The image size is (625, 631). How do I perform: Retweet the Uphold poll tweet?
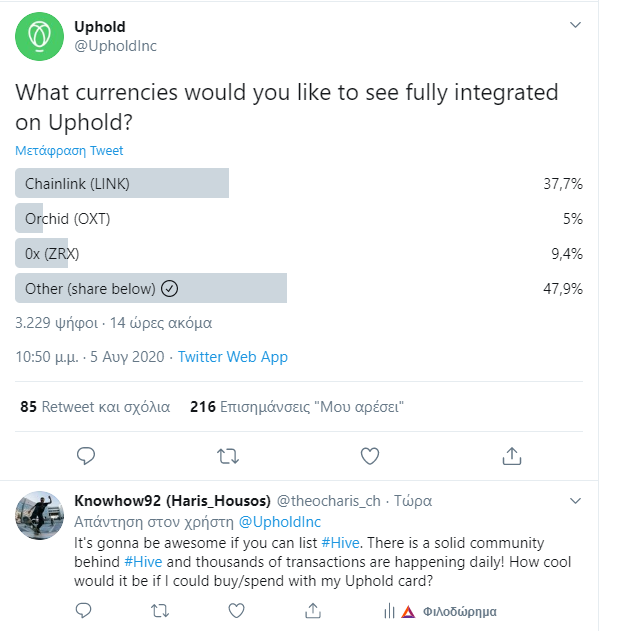228,456
